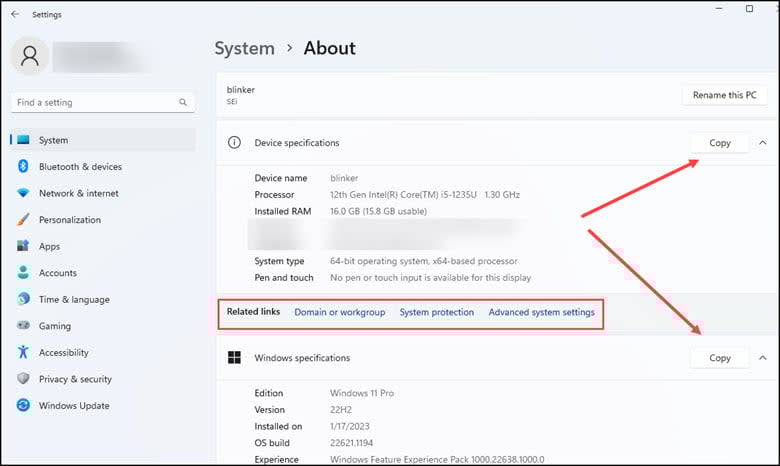Click the Apps icon in sidebar
780x466 pixels.
[23, 246]
